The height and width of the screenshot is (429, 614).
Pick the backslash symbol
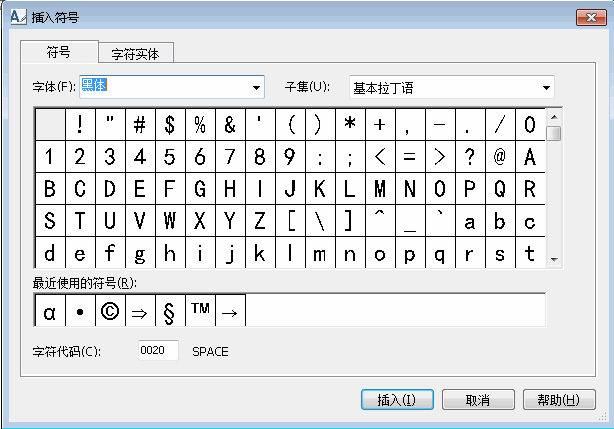[320, 220]
